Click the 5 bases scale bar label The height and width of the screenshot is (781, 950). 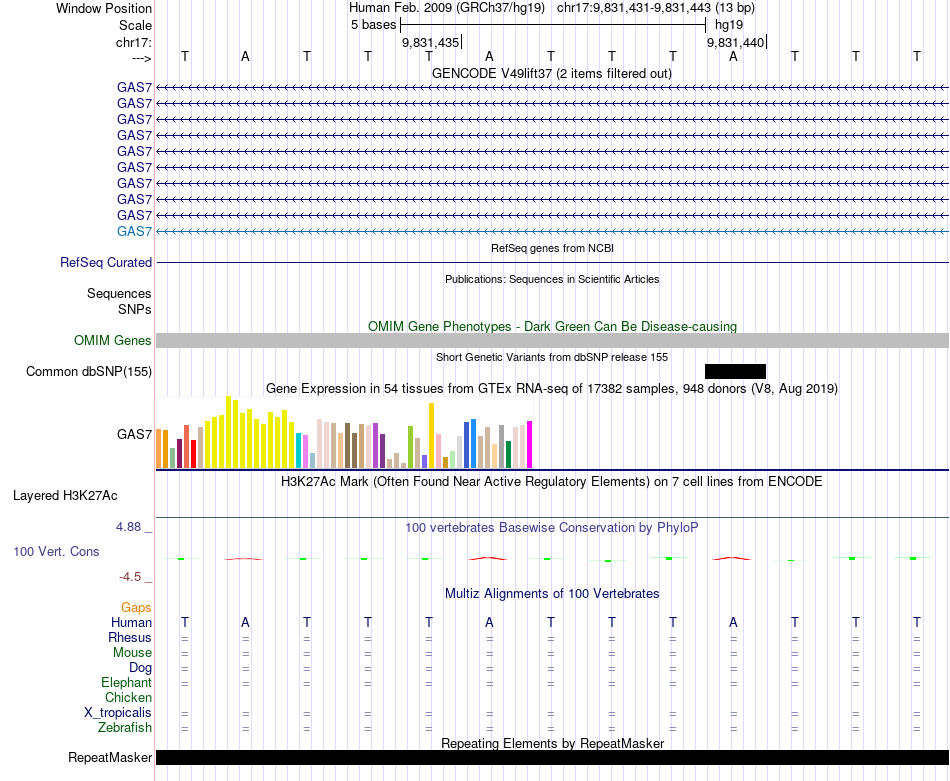(373, 25)
